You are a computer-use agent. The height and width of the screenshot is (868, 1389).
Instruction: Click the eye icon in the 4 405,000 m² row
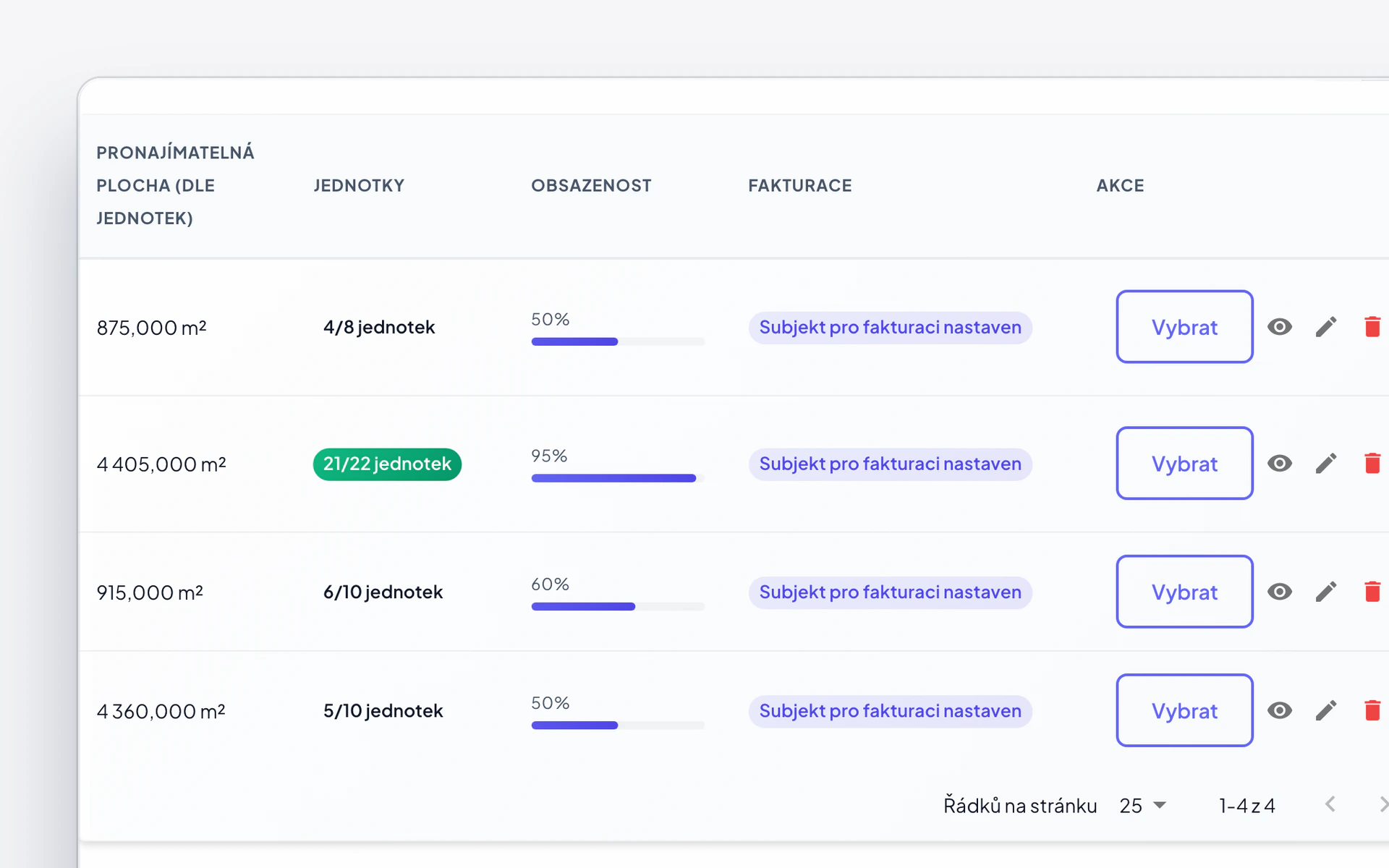coord(1279,464)
